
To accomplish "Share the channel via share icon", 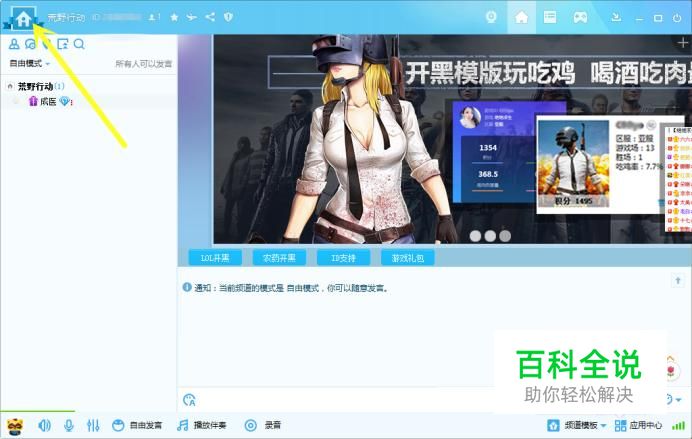I will coord(210,17).
